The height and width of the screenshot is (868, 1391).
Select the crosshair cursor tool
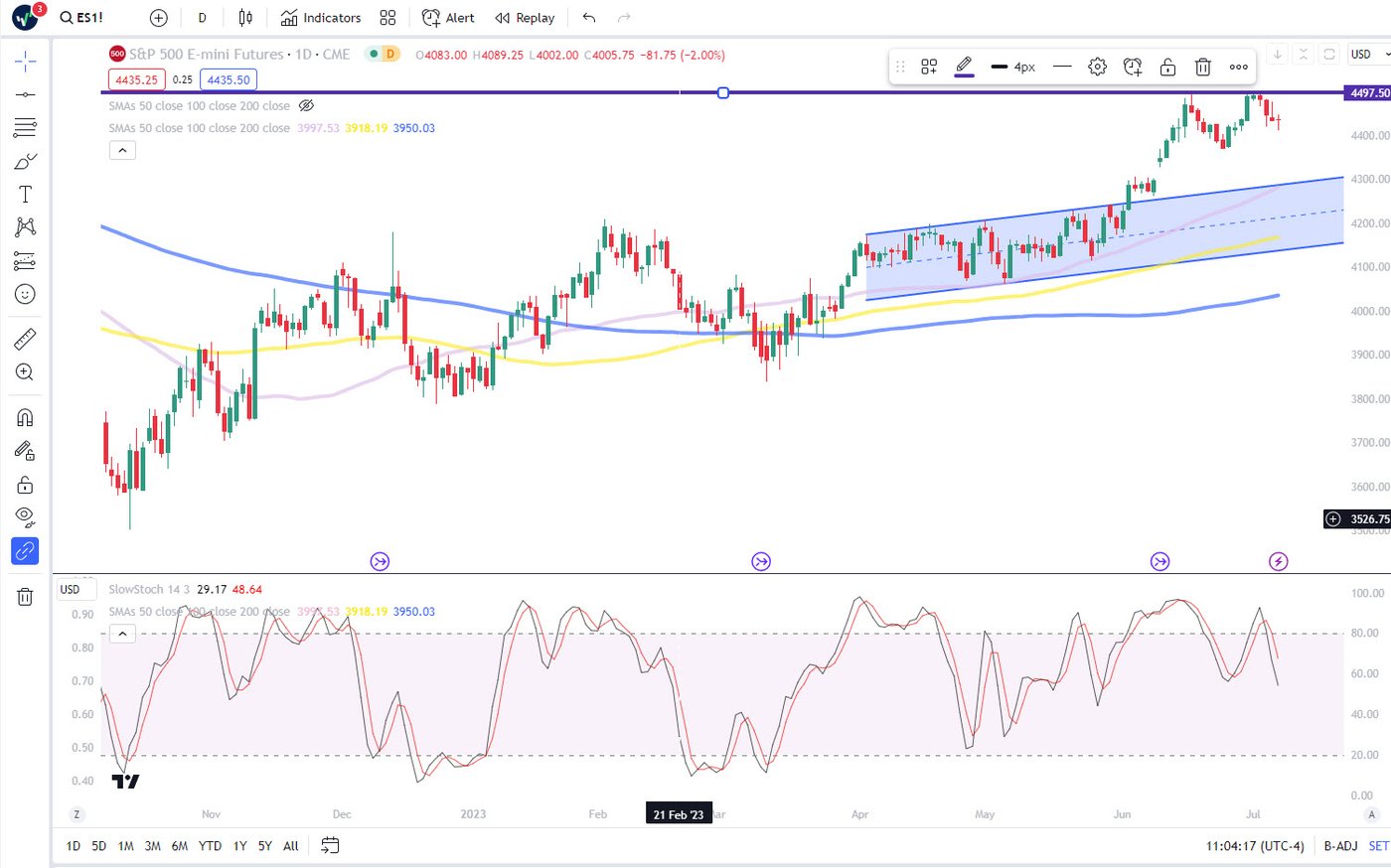coord(25,62)
